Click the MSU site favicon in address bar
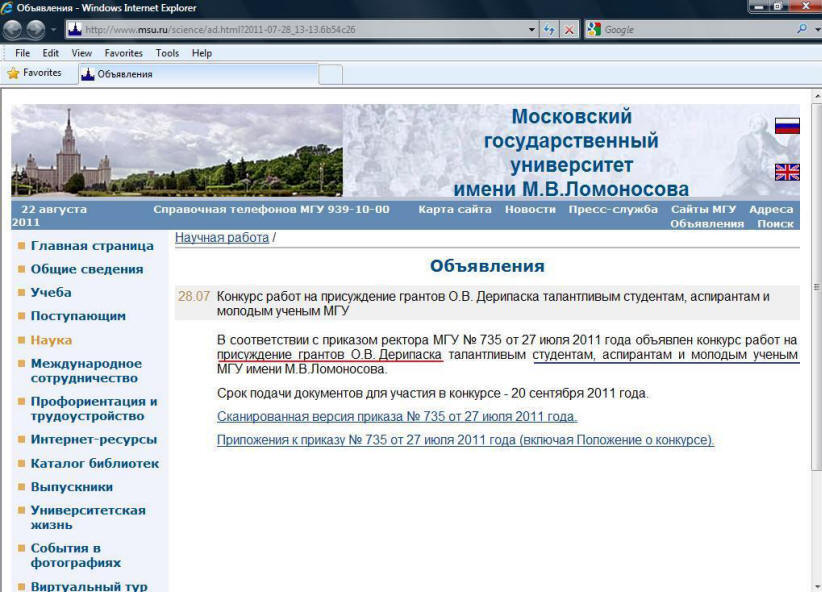 75,29
